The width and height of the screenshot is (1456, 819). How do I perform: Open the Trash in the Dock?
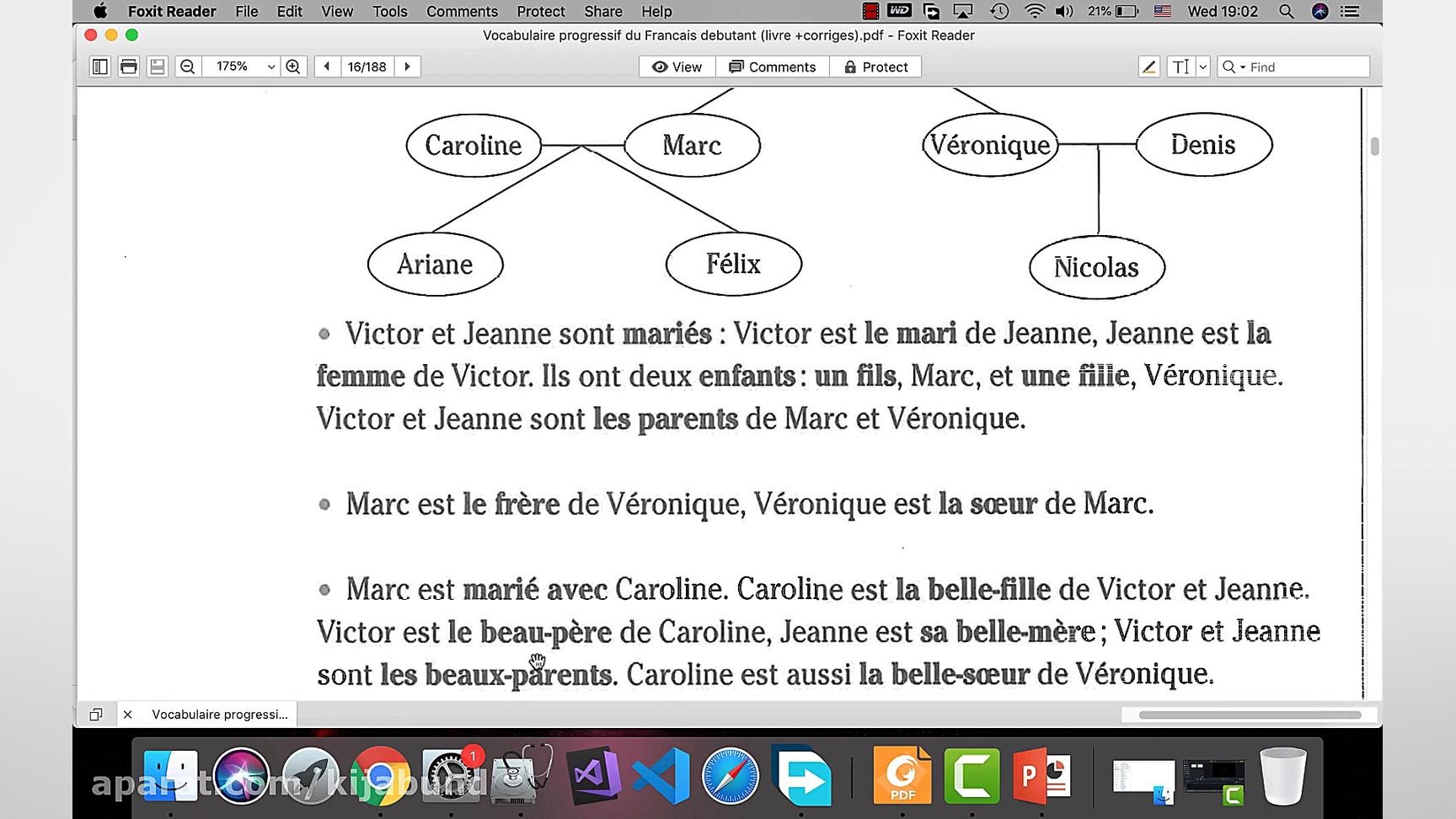point(1283,776)
